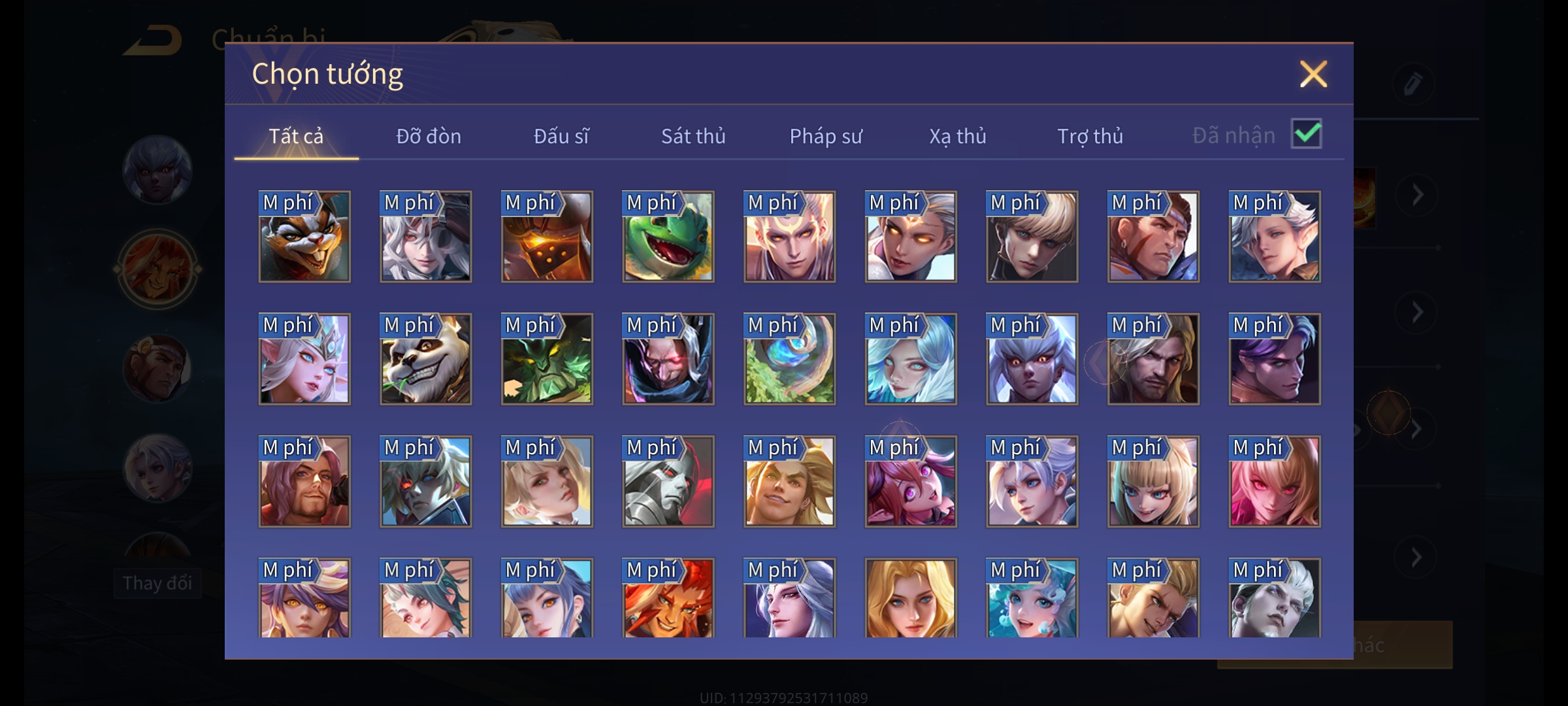Choose the green leafy tree monster hero
This screenshot has width=1568, height=706.
tap(547, 359)
